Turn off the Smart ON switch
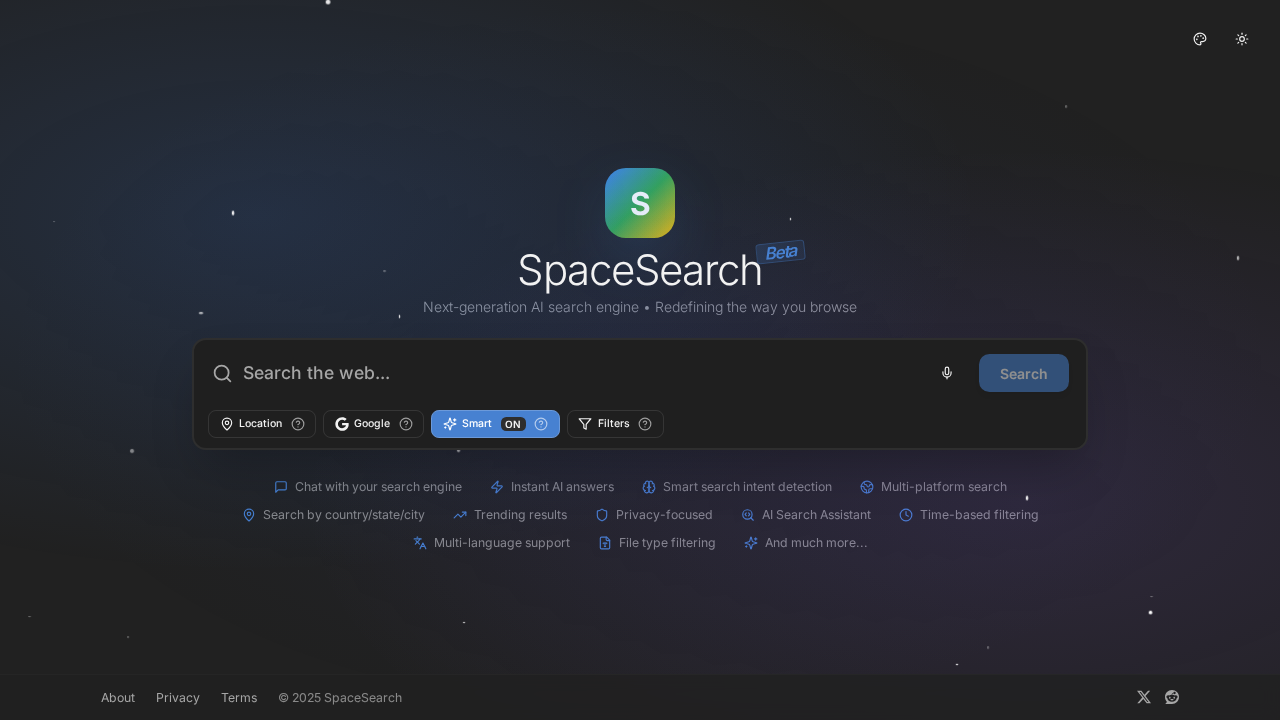Image resolution: width=1280 pixels, height=720 pixels. point(512,424)
